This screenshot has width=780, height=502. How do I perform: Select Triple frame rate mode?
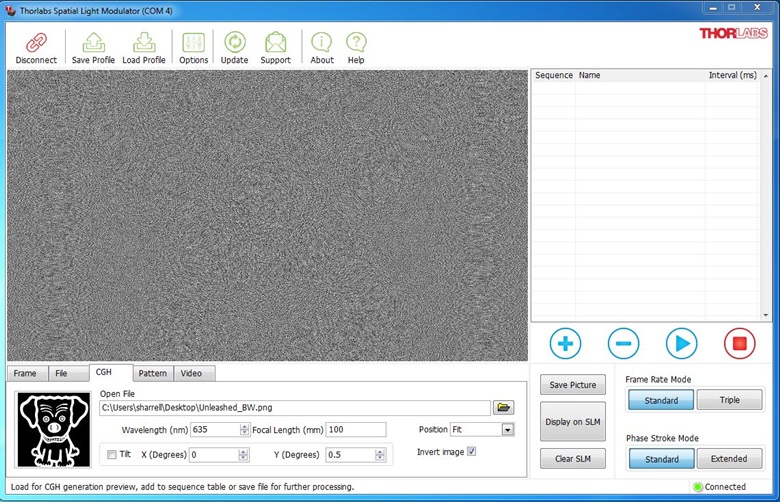pyautogui.click(x=729, y=400)
